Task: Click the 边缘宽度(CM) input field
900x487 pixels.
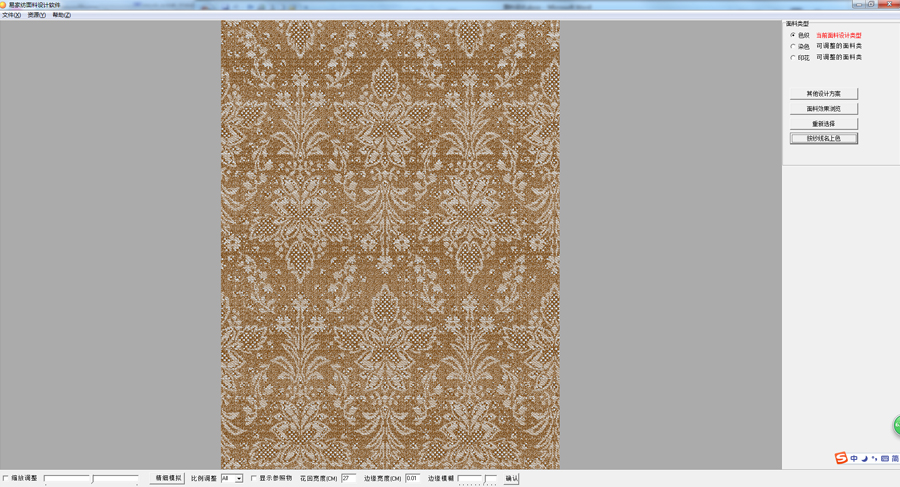Action: (412, 478)
